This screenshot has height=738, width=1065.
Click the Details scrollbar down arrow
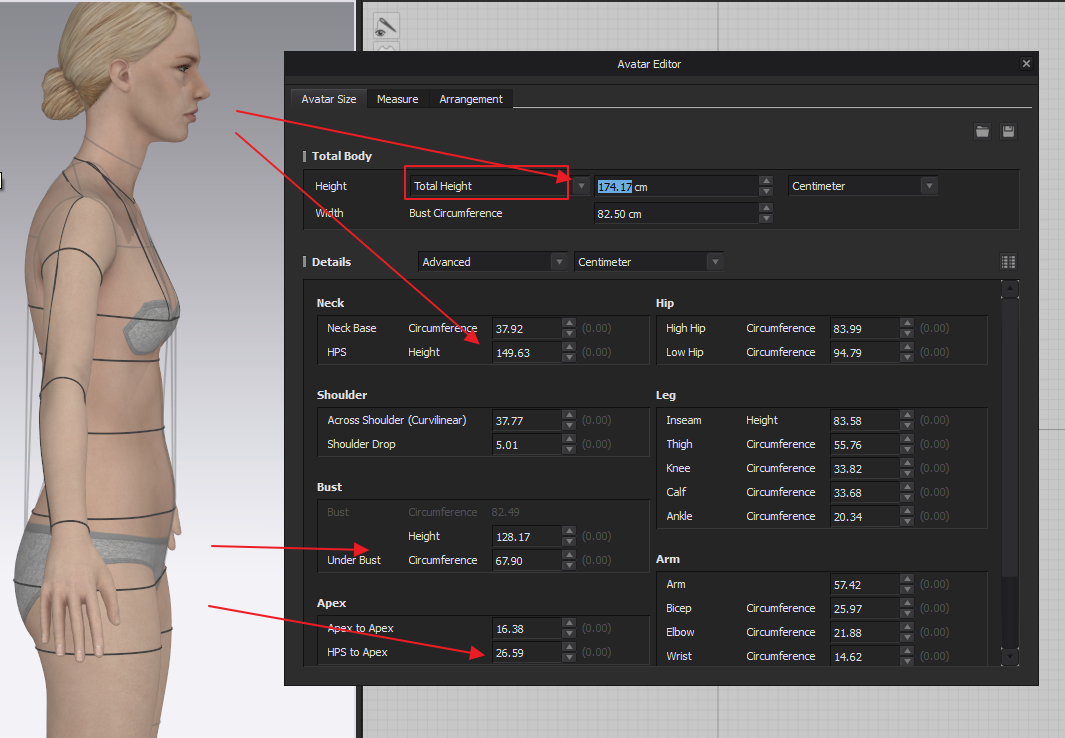[x=1010, y=657]
